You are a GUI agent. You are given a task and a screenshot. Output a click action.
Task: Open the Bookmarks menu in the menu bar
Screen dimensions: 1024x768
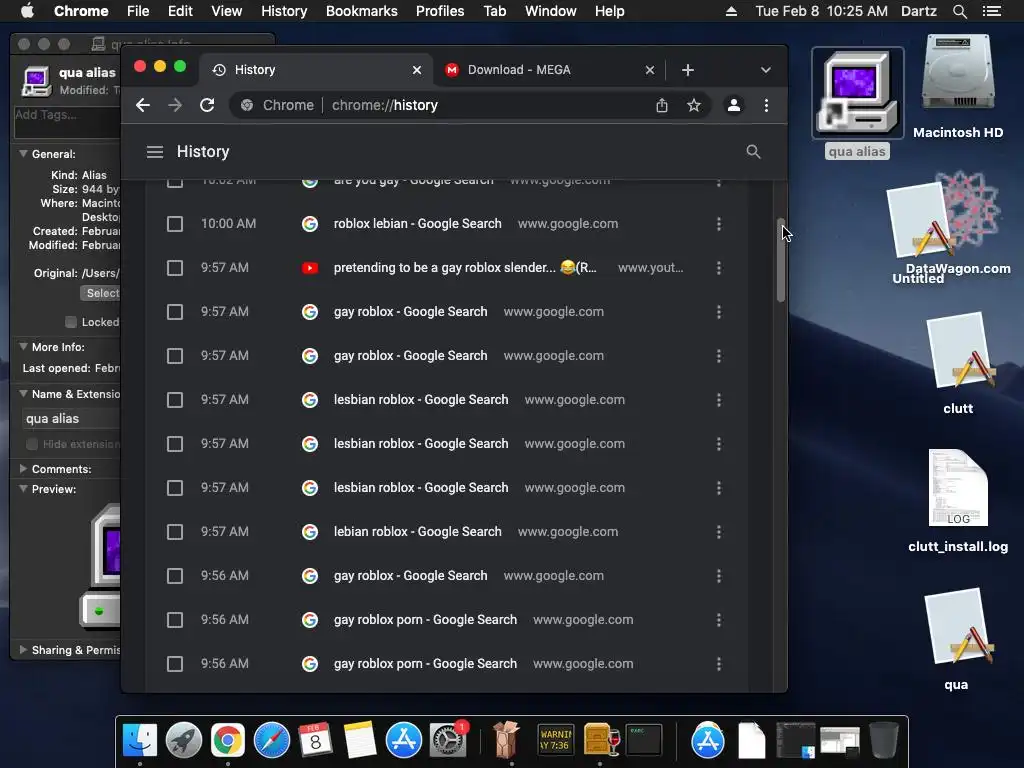point(361,11)
